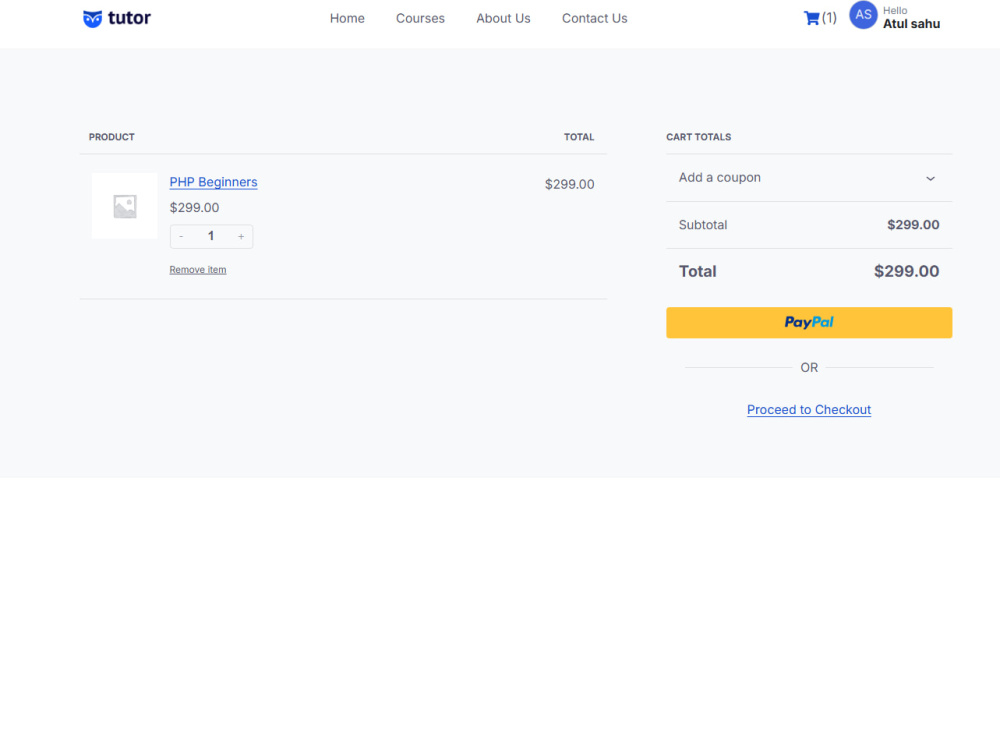
Task: Click the $299.00 unit price under PHP Beginners
Action: pos(195,207)
